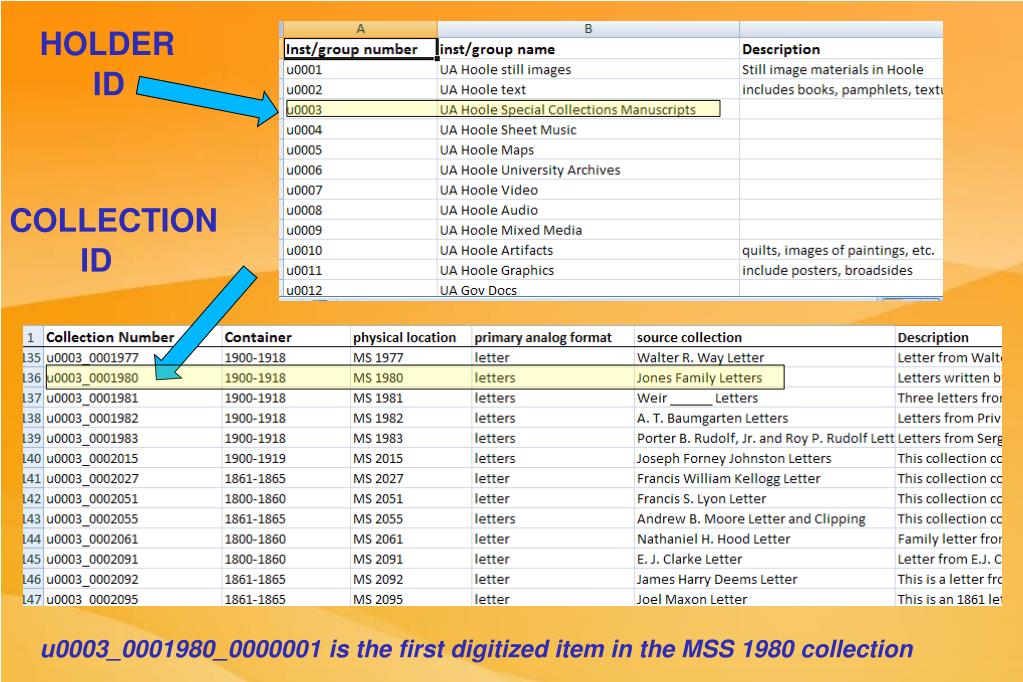The image size is (1023, 682).
Task: Select 'Nathaniel H. Hood Letter' cell
Action: 765,539
